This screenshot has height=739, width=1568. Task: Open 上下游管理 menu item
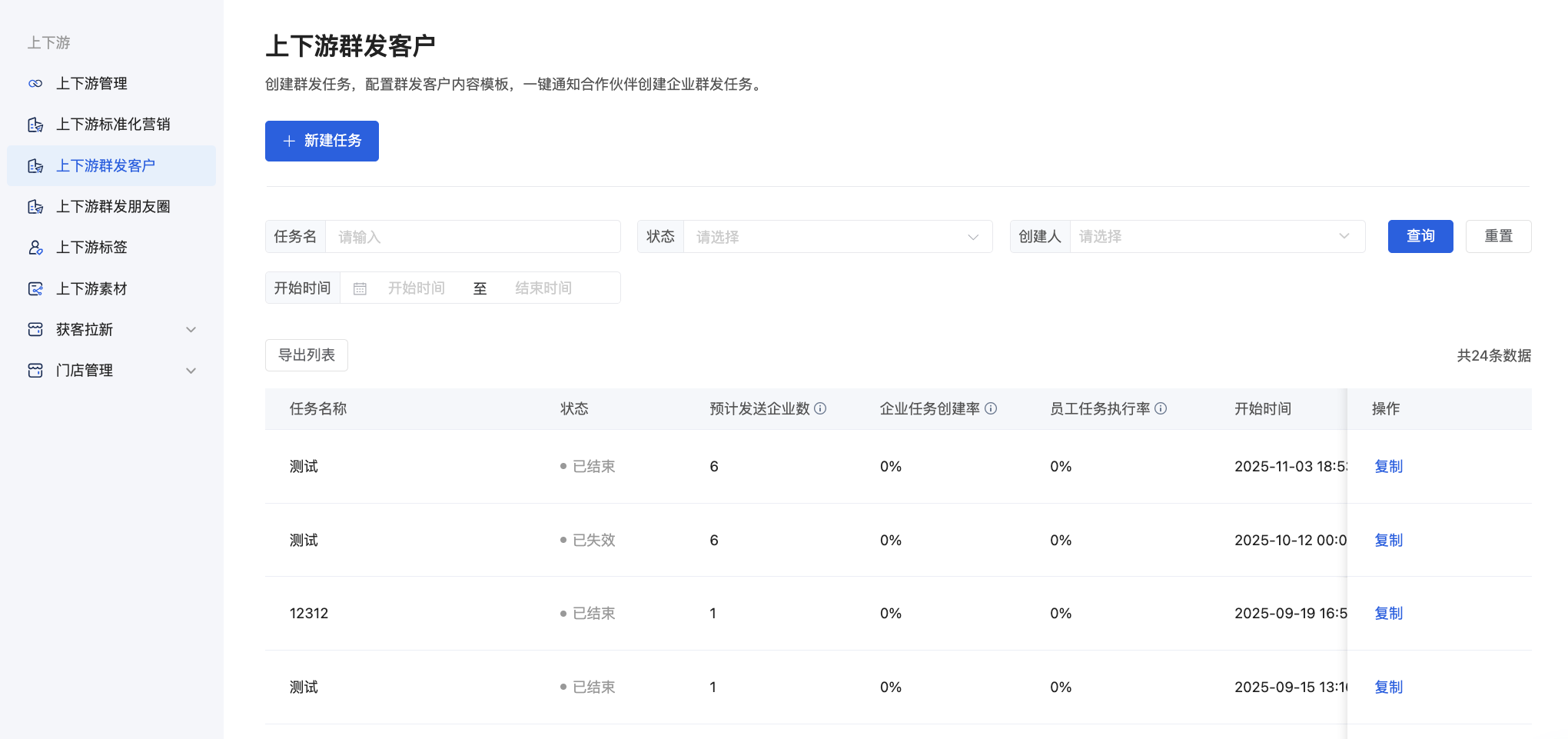click(x=111, y=84)
